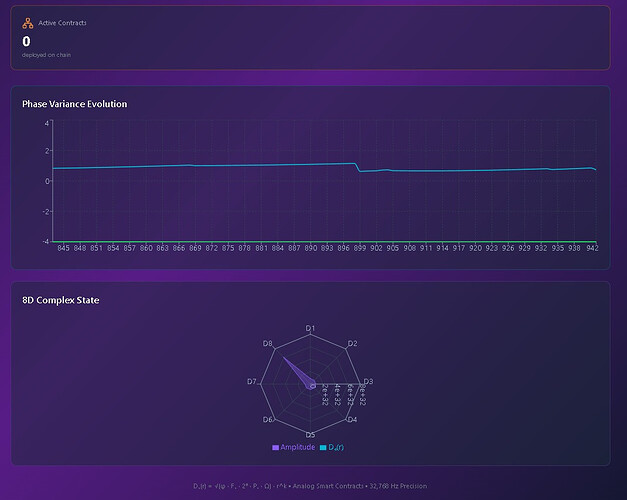Screen dimensions: 627x500
Task: Click the Phase Variance Evolution heading
Action: [x=74, y=104]
